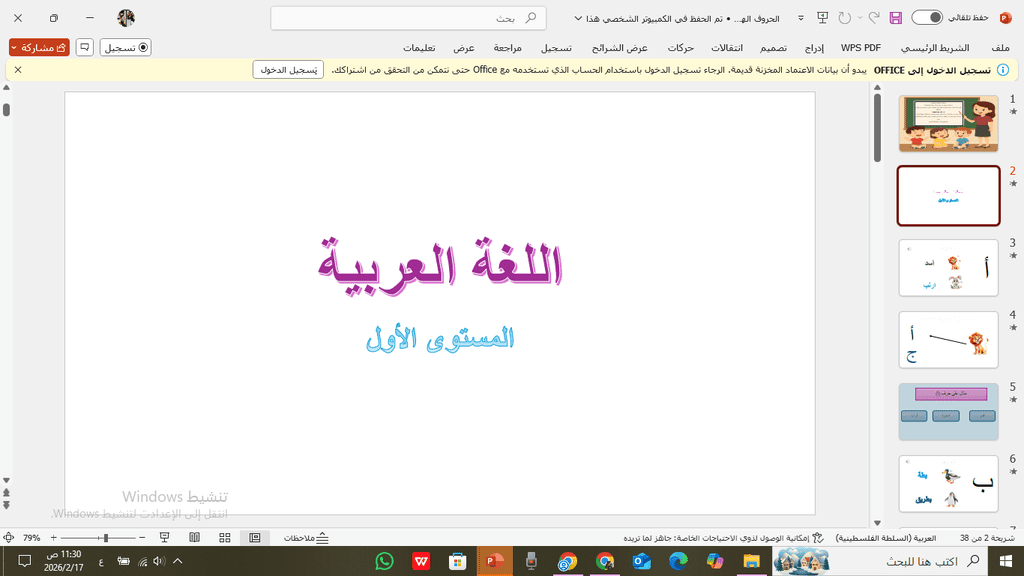
Task: Click the purple Save icon
Action: coord(895,18)
